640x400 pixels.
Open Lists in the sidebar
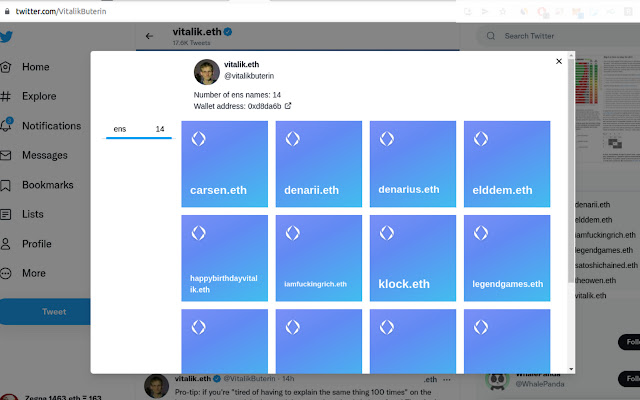(33, 214)
